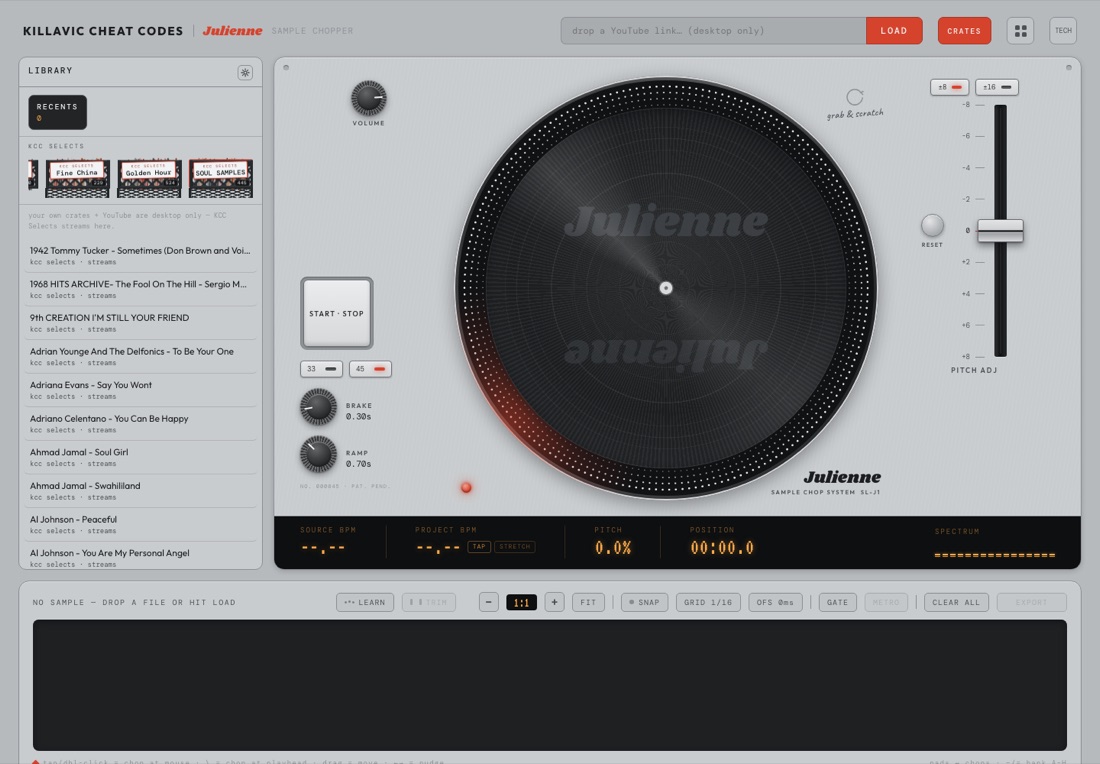Click the pitch adjust fader handle
The height and width of the screenshot is (764, 1100).
(x=1000, y=231)
